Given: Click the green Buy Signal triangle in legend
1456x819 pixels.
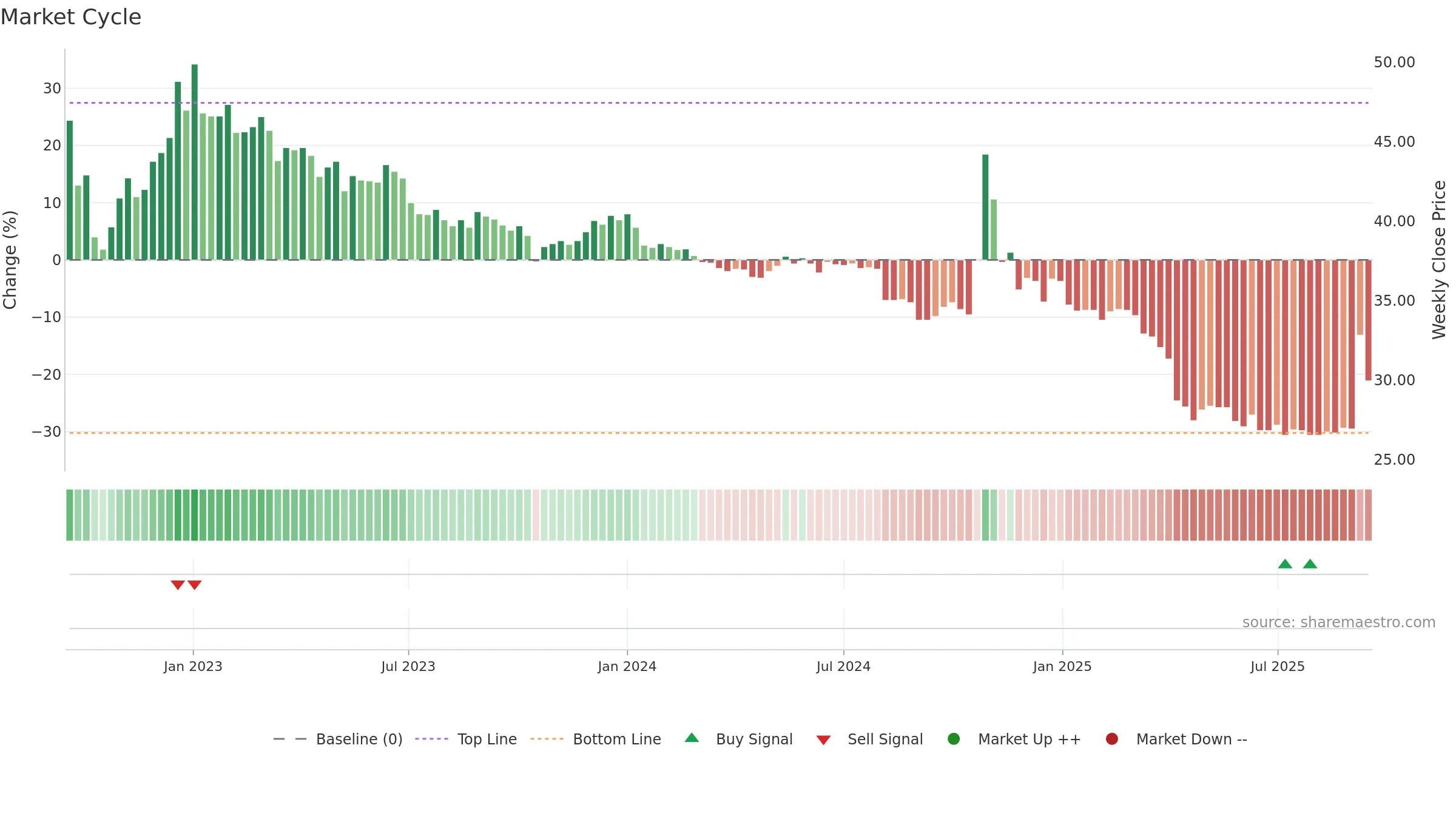Looking at the screenshot, I should pyautogui.click(x=692, y=738).
